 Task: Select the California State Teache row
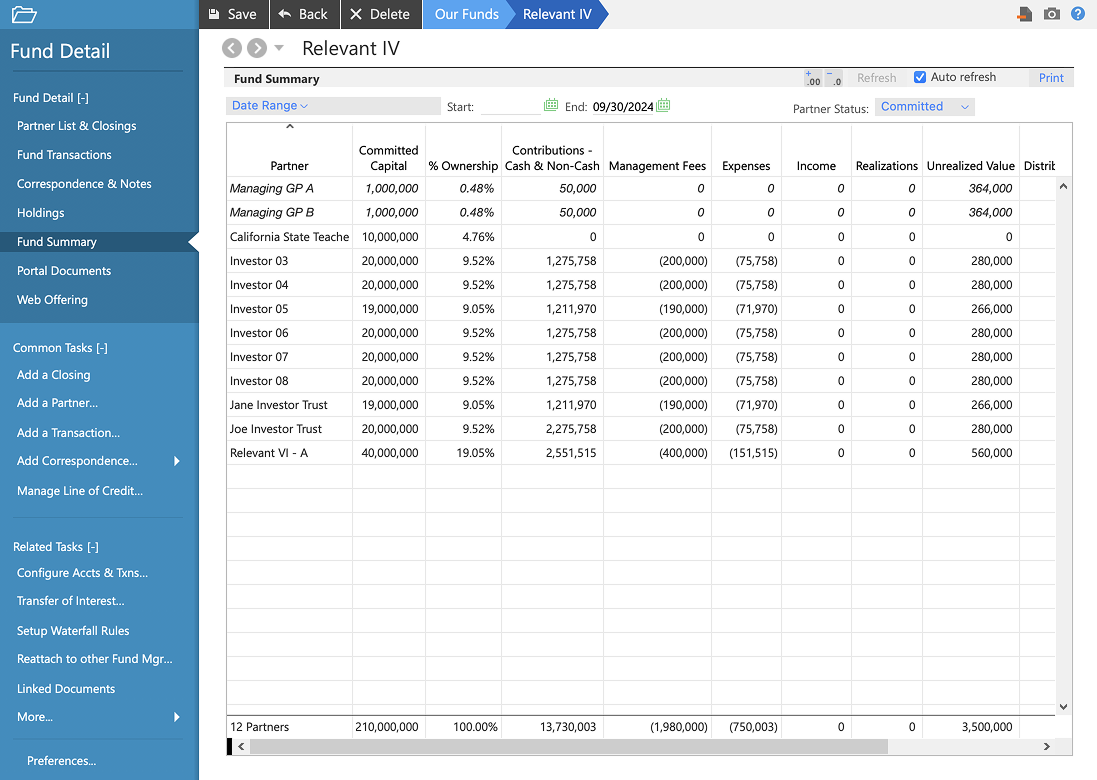(x=641, y=236)
